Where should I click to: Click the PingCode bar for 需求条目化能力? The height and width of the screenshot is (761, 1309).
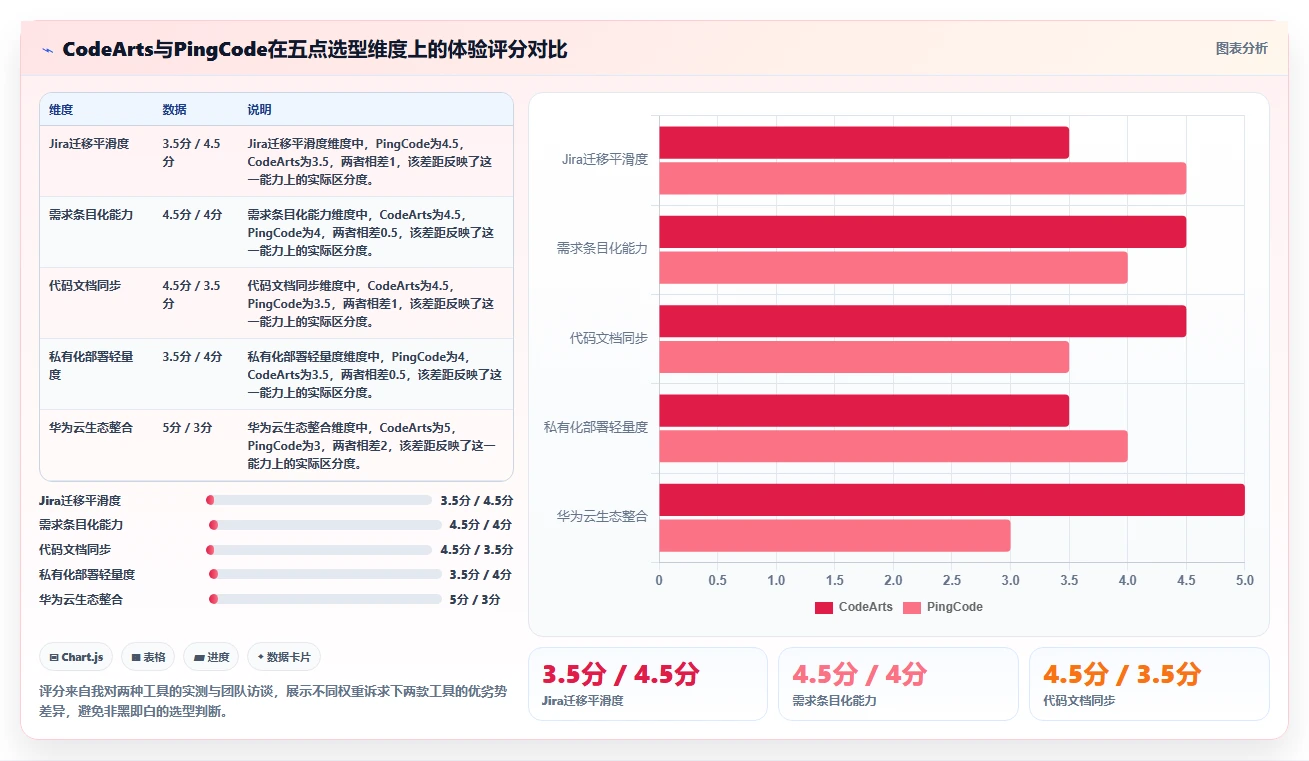(893, 268)
